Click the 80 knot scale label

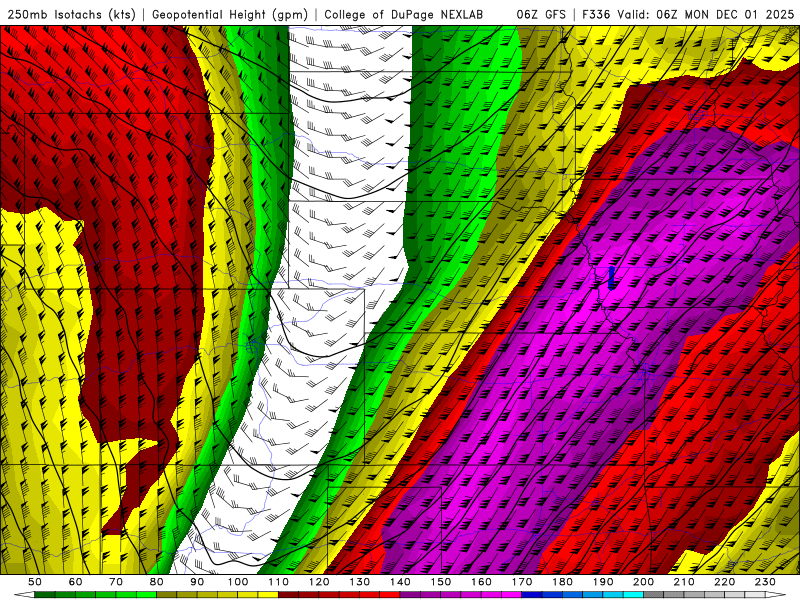pyautogui.click(x=157, y=582)
